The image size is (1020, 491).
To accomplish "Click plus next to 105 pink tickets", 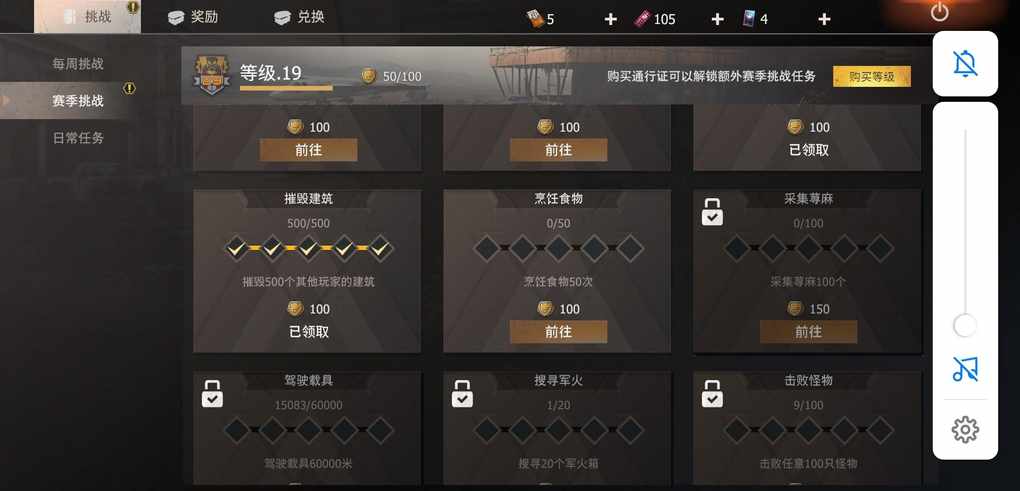I will [x=717, y=20].
